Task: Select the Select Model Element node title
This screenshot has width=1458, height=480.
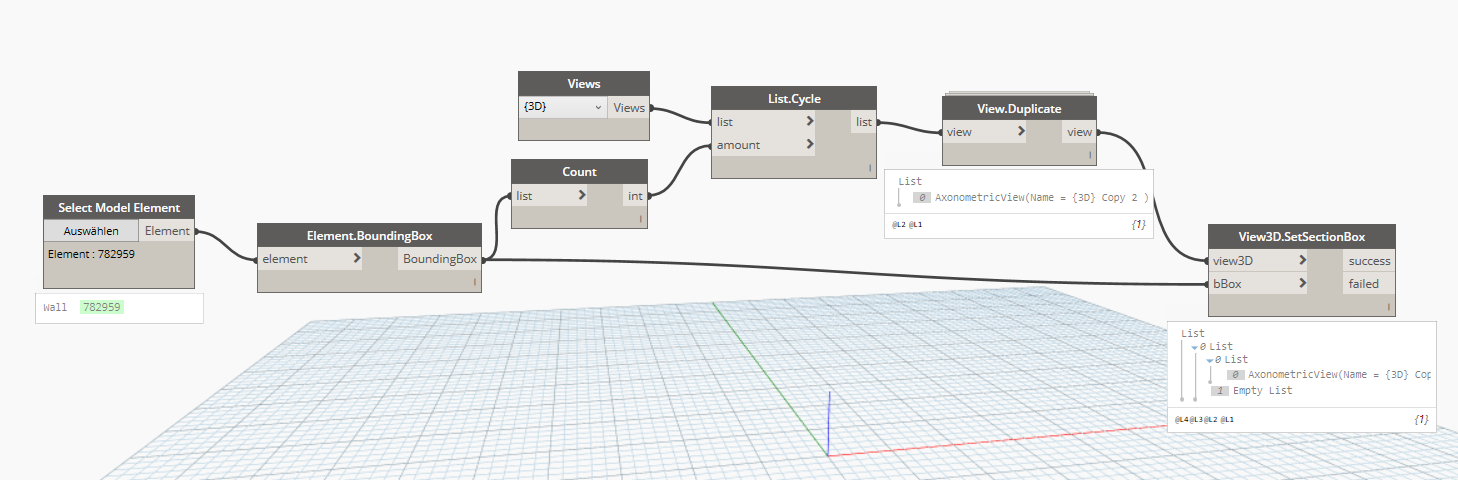Action: click(x=119, y=208)
